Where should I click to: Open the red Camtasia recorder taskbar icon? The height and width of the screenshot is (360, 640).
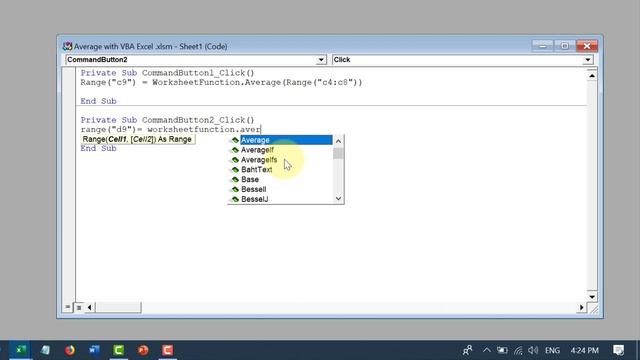(x=168, y=350)
